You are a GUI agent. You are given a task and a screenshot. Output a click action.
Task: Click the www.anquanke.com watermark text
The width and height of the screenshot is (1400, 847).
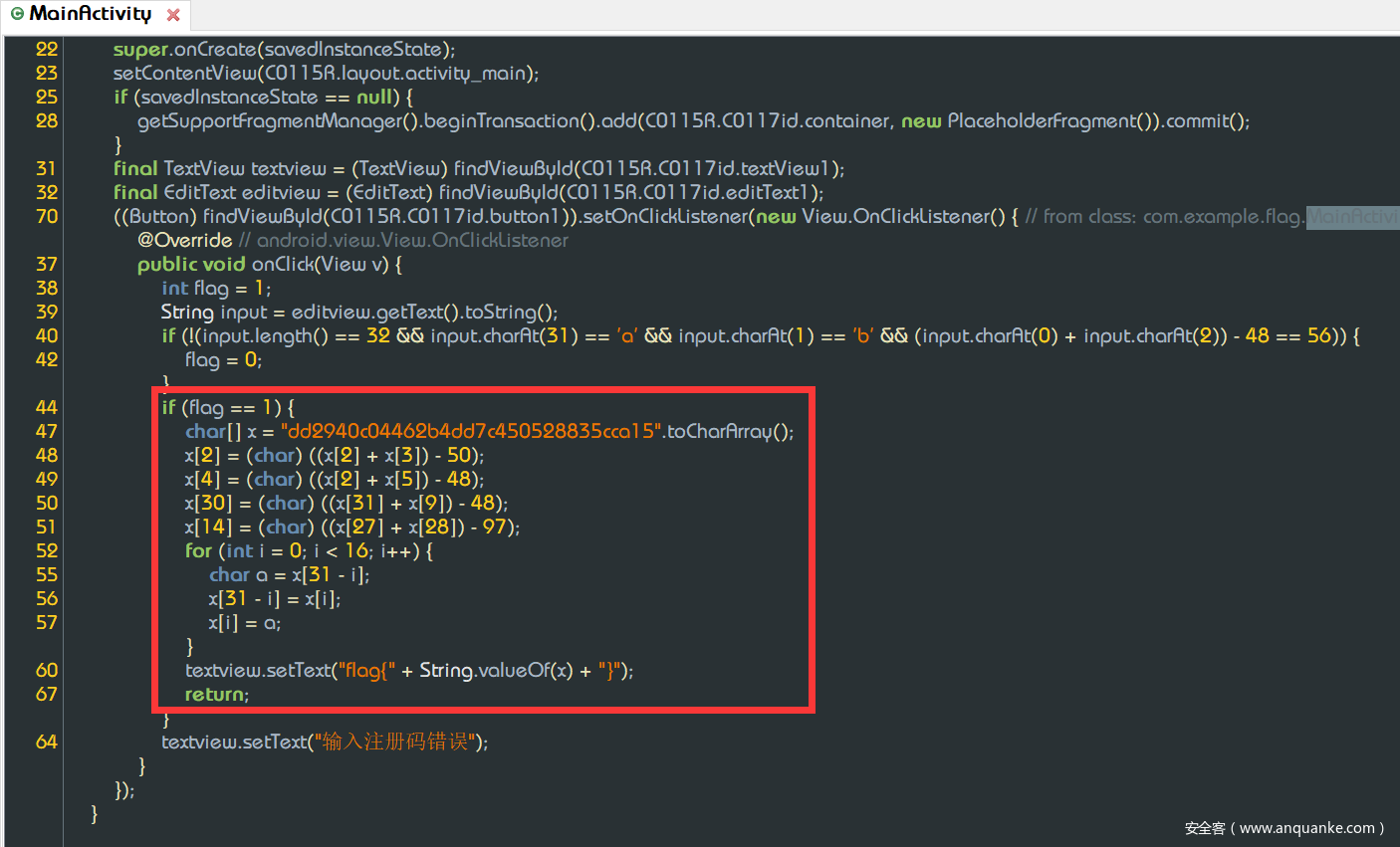pyautogui.click(x=1306, y=828)
